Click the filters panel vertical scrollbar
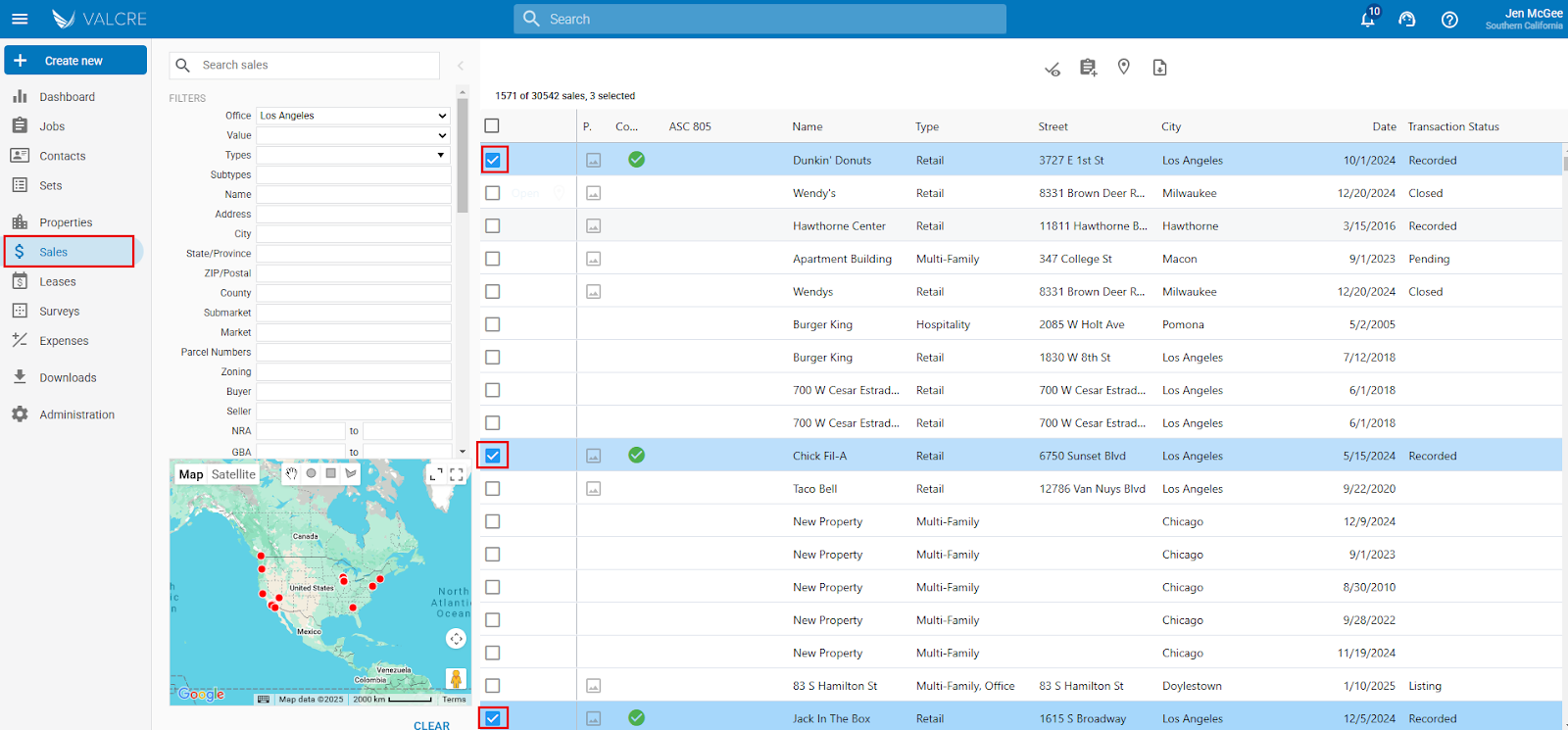 pos(463,155)
